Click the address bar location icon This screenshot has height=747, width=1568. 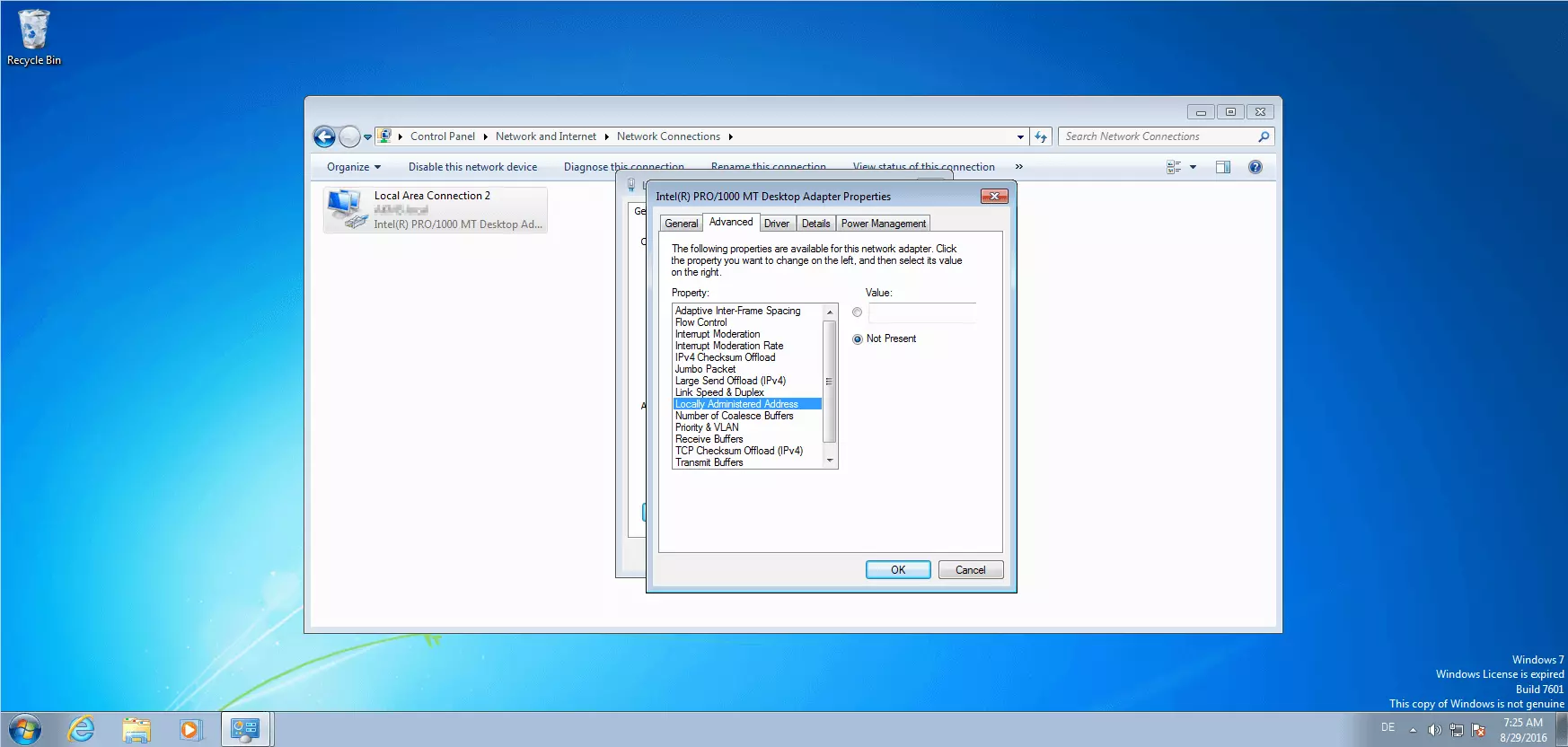(x=384, y=136)
